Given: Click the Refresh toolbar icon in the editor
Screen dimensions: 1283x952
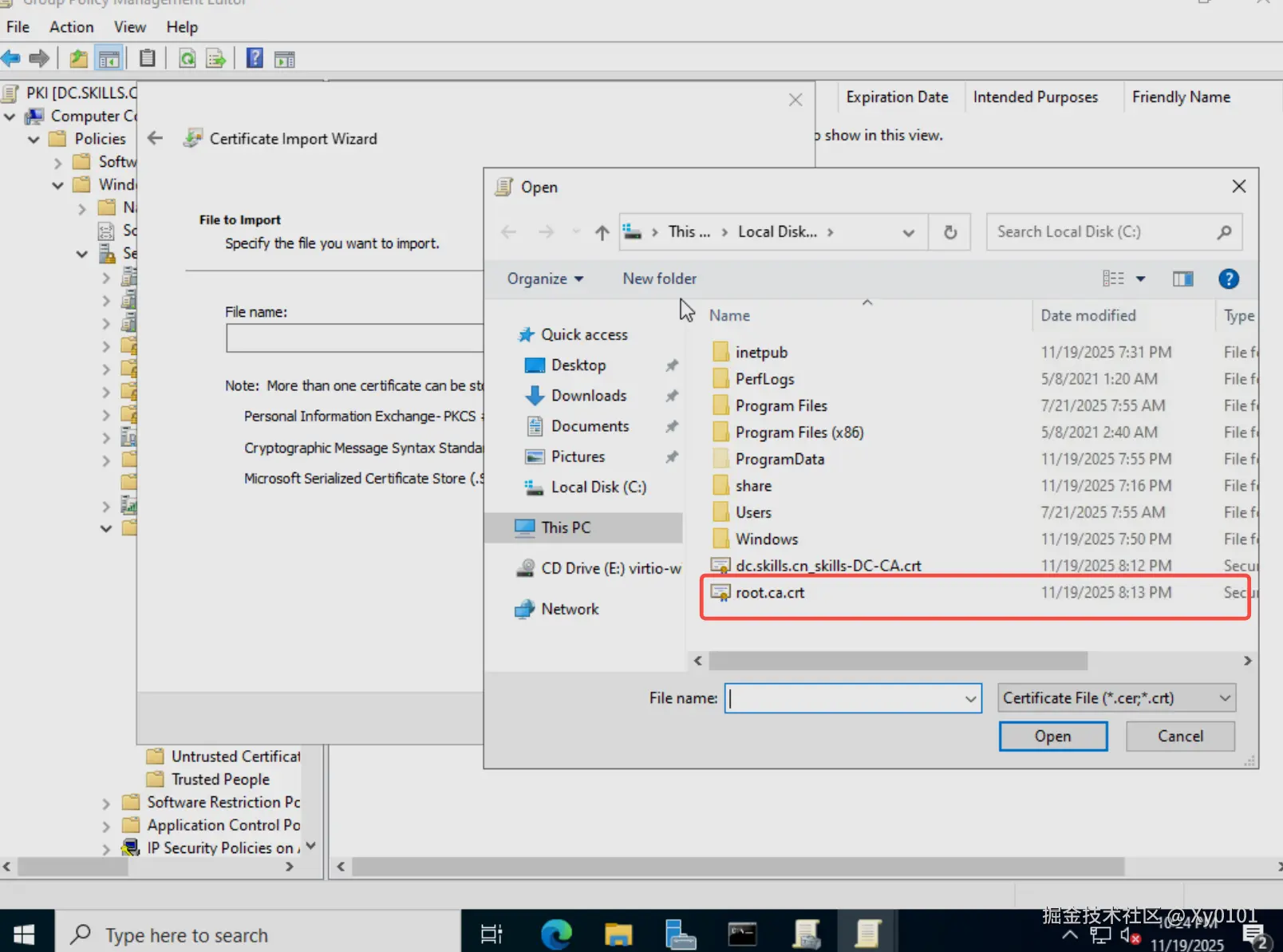Looking at the screenshot, I should tap(188, 58).
